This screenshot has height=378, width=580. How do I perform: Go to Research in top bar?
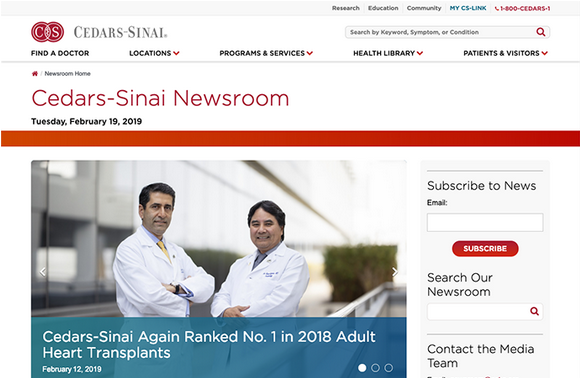point(345,8)
